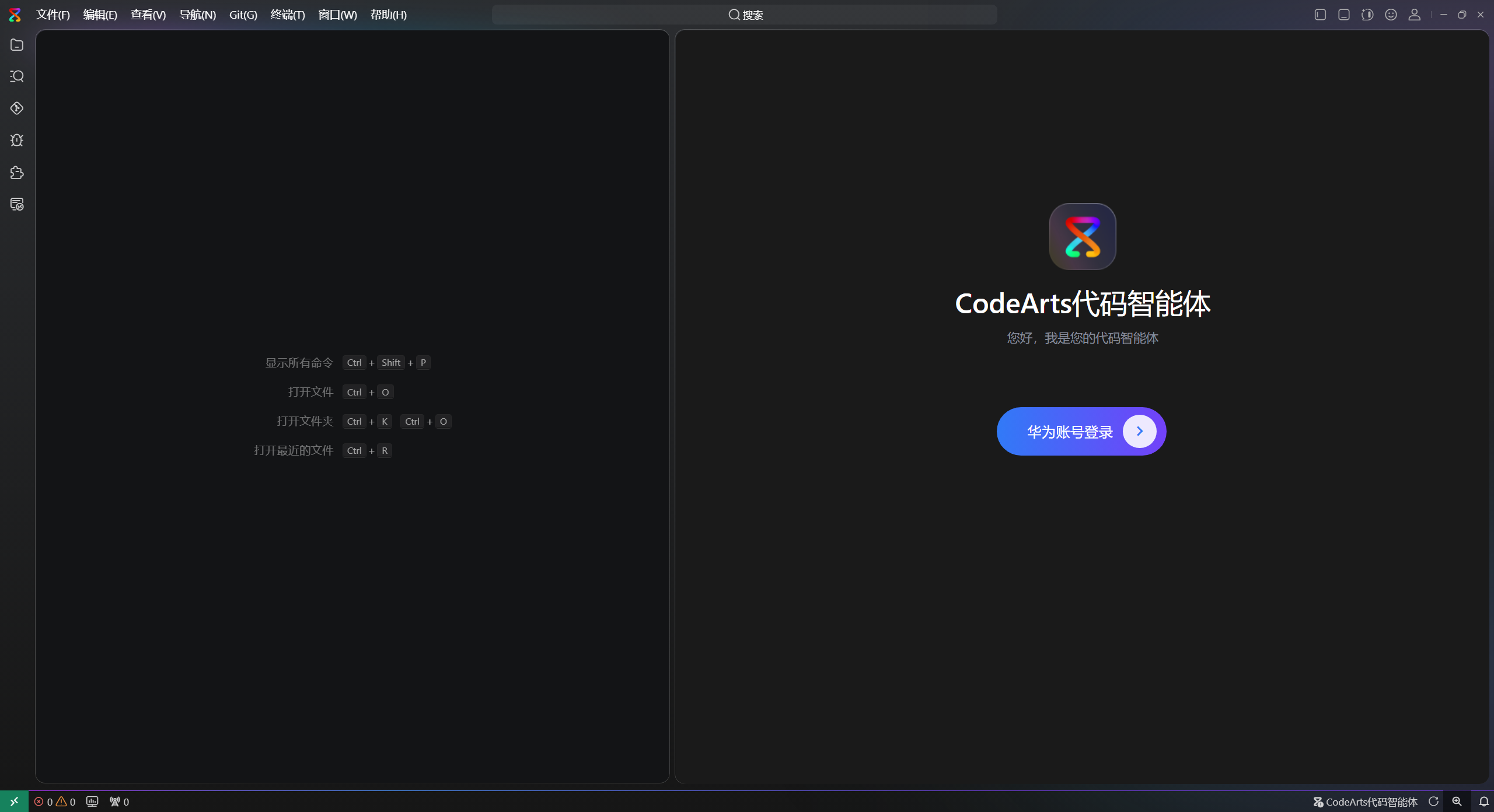
Task: Click the refresh icon in status bar
Action: coord(1433,801)
